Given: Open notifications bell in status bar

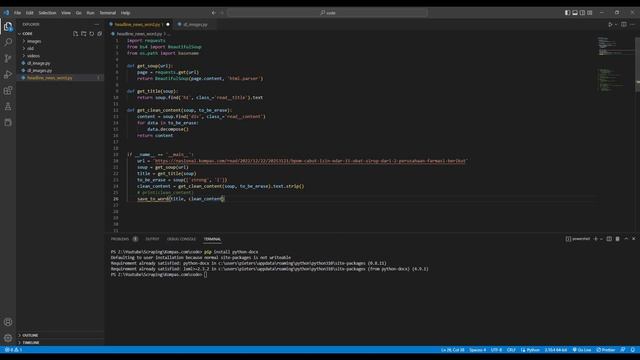Looking at the screenshot, I should (x=633, y=350).
